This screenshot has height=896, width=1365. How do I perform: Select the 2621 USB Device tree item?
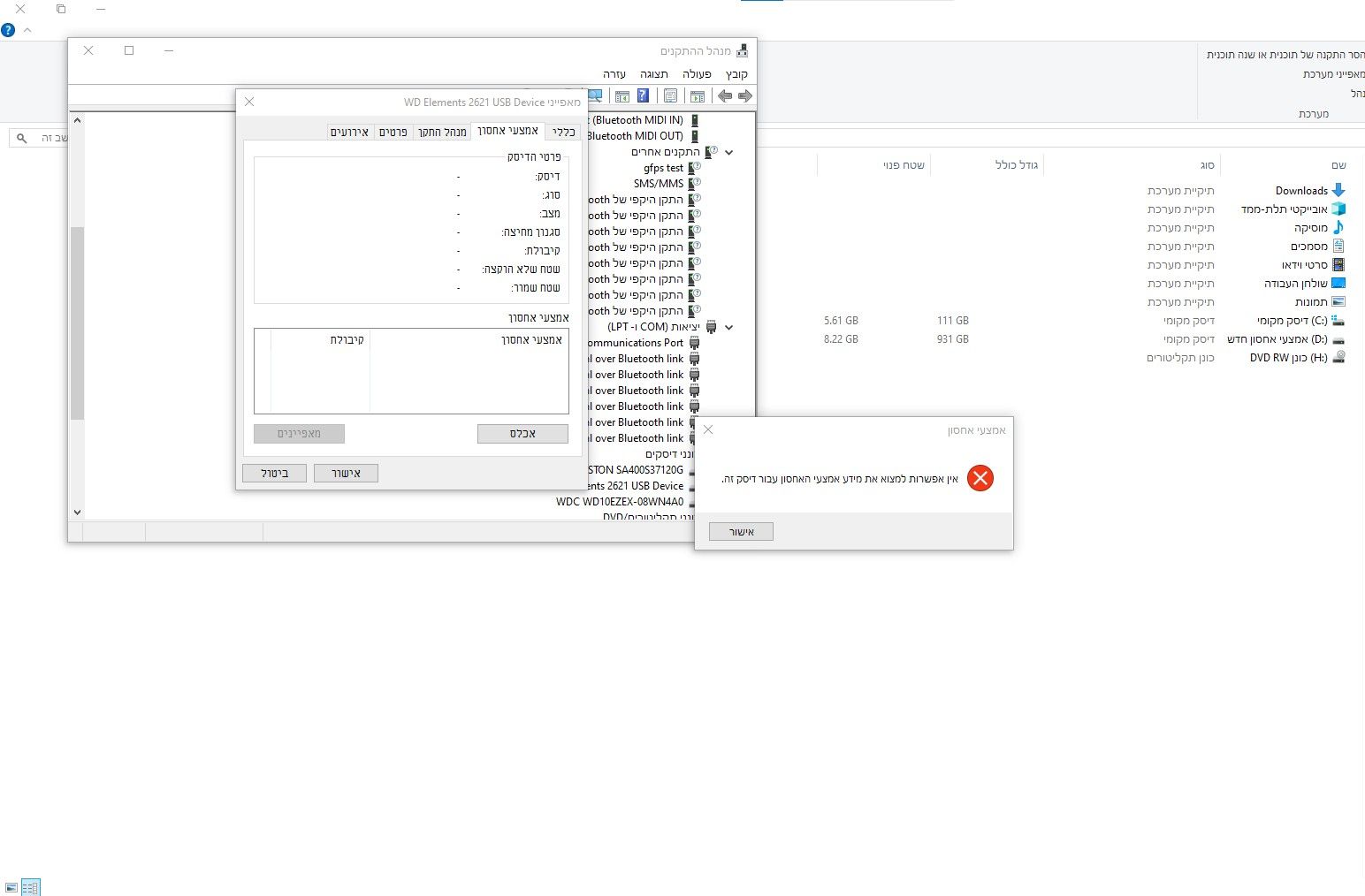(636, 486)
